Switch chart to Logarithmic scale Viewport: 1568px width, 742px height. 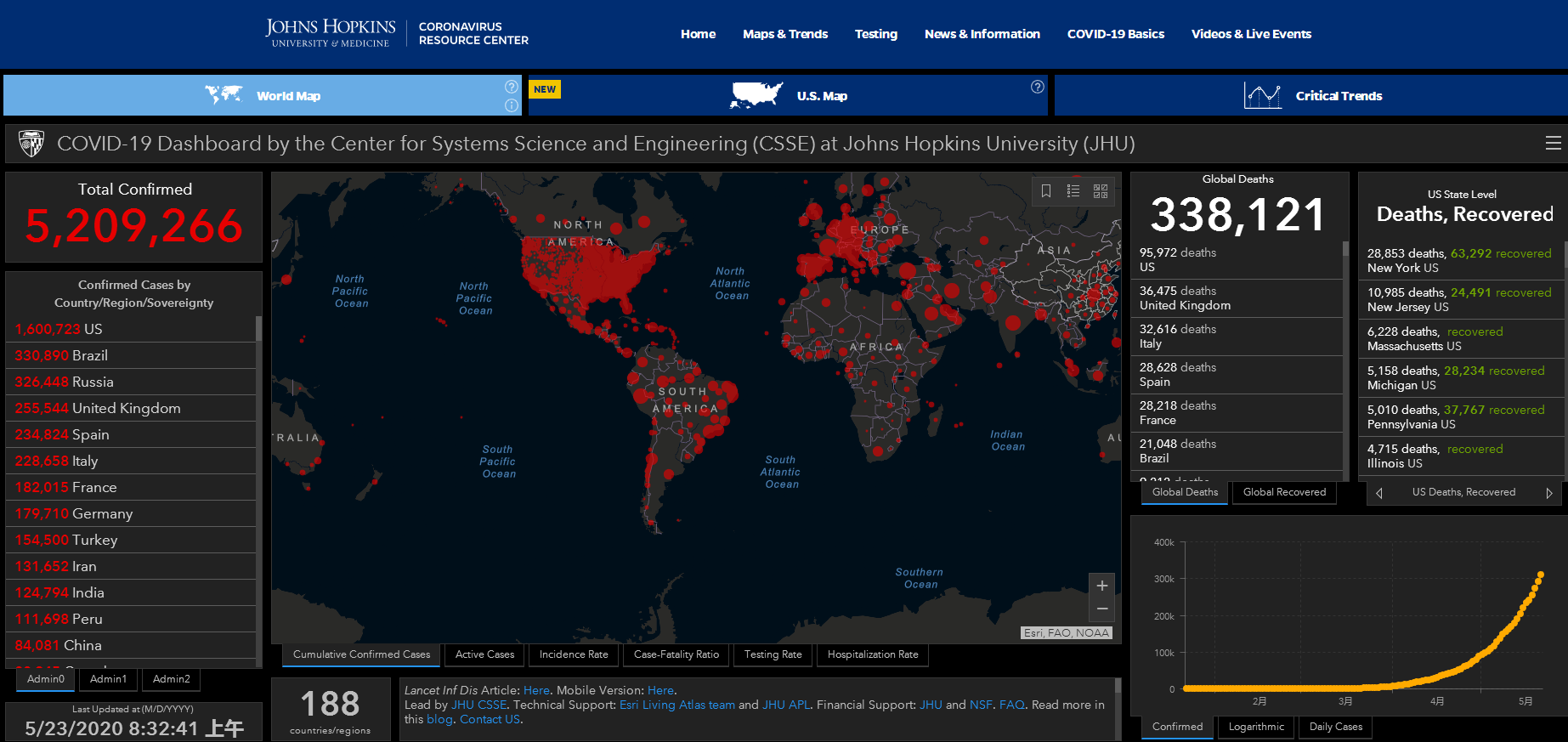coord(1256,727)
